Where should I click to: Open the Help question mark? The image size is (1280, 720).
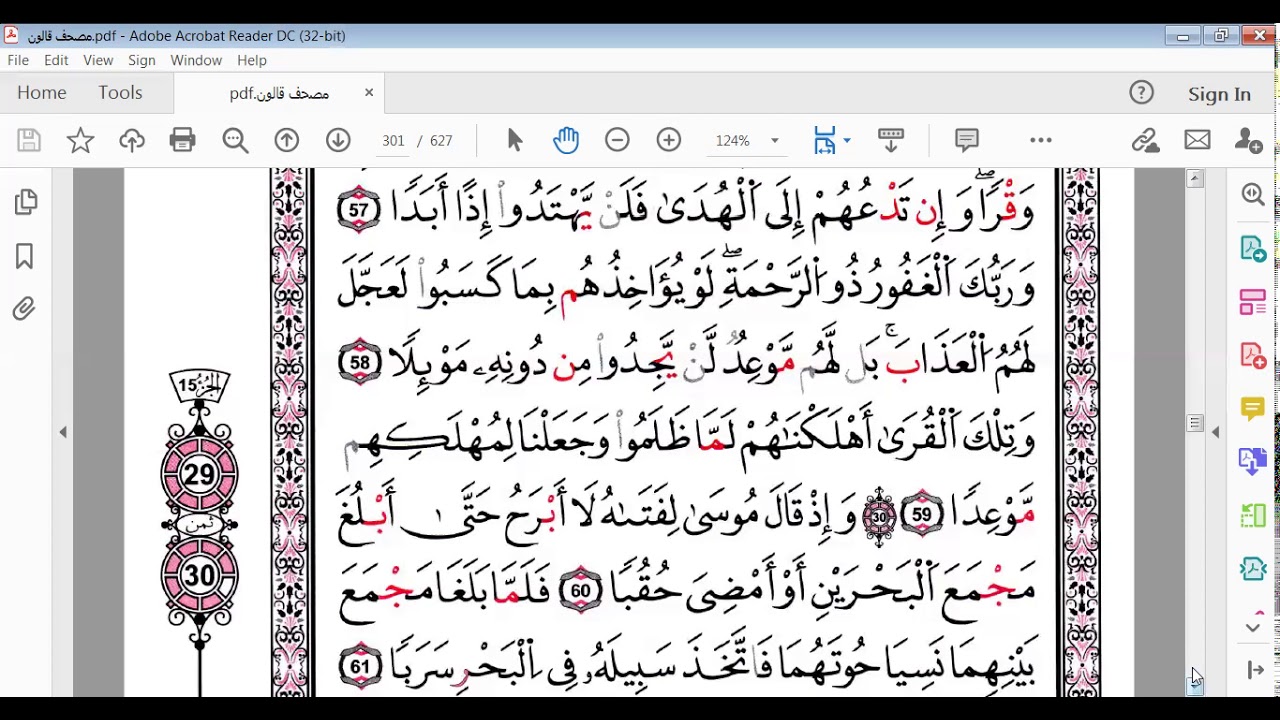click(1141, 93)
